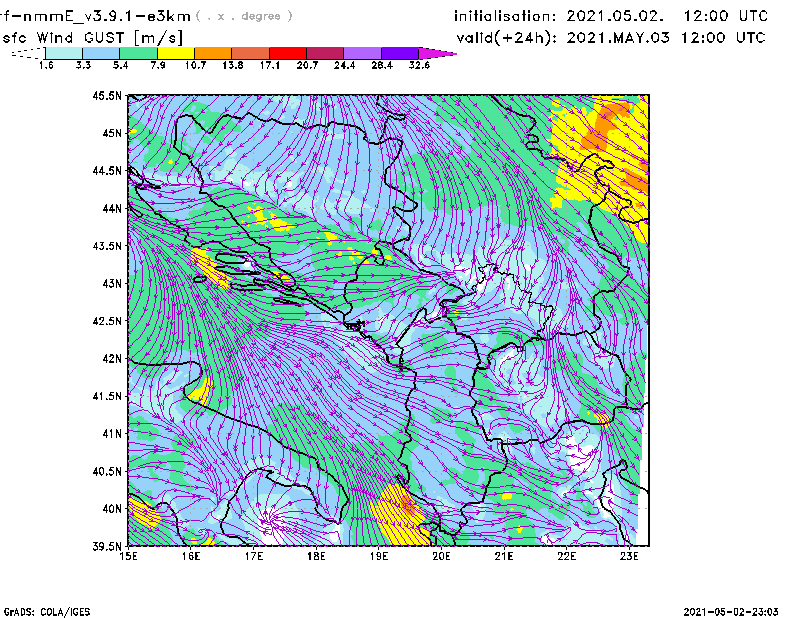Click the model name 'nmmE_v3.9.1-e3km' text
Screen dimensions: 800x618
[106, 16]
